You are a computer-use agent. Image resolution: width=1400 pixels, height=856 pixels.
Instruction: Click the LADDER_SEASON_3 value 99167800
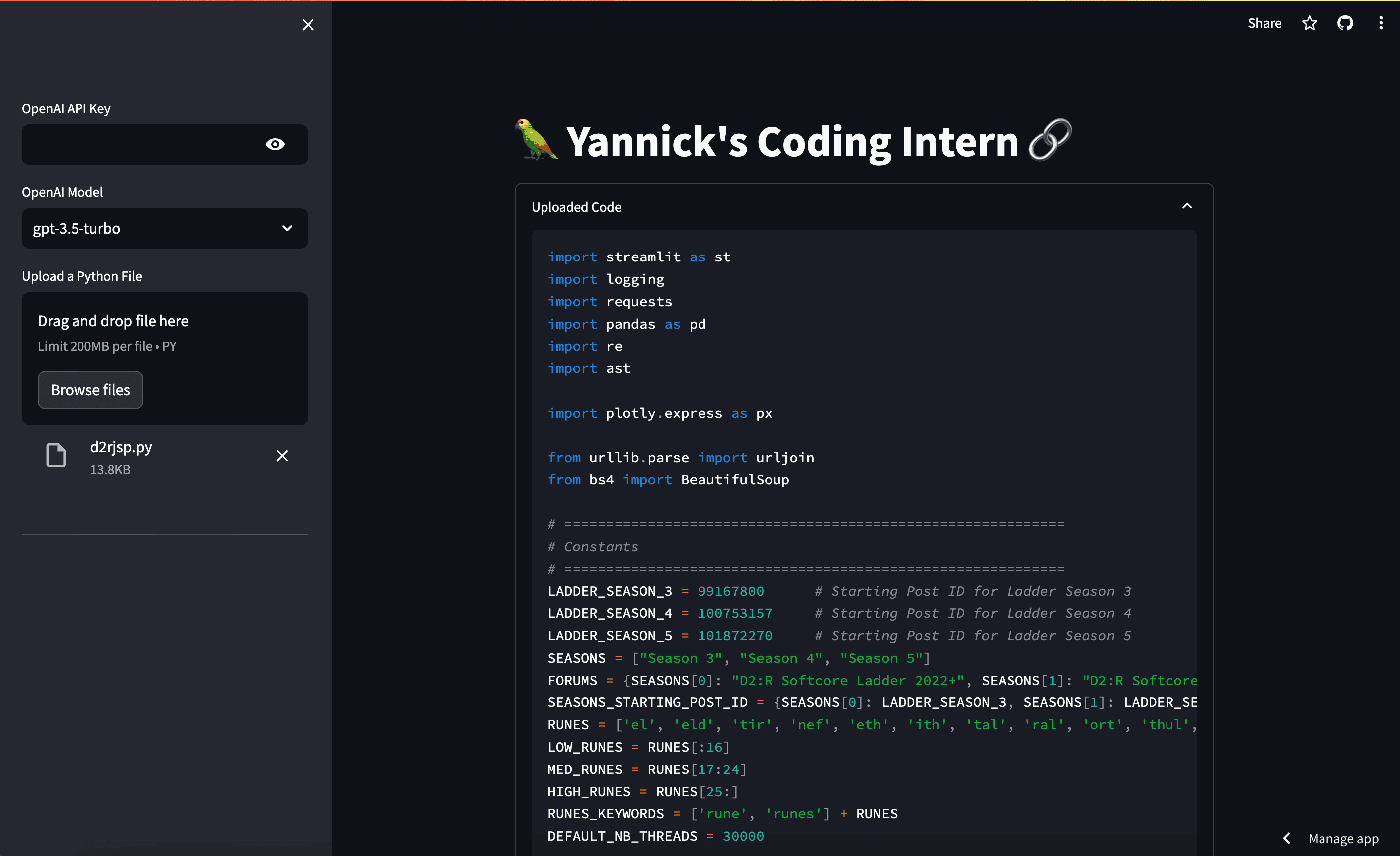click(731, 591)
